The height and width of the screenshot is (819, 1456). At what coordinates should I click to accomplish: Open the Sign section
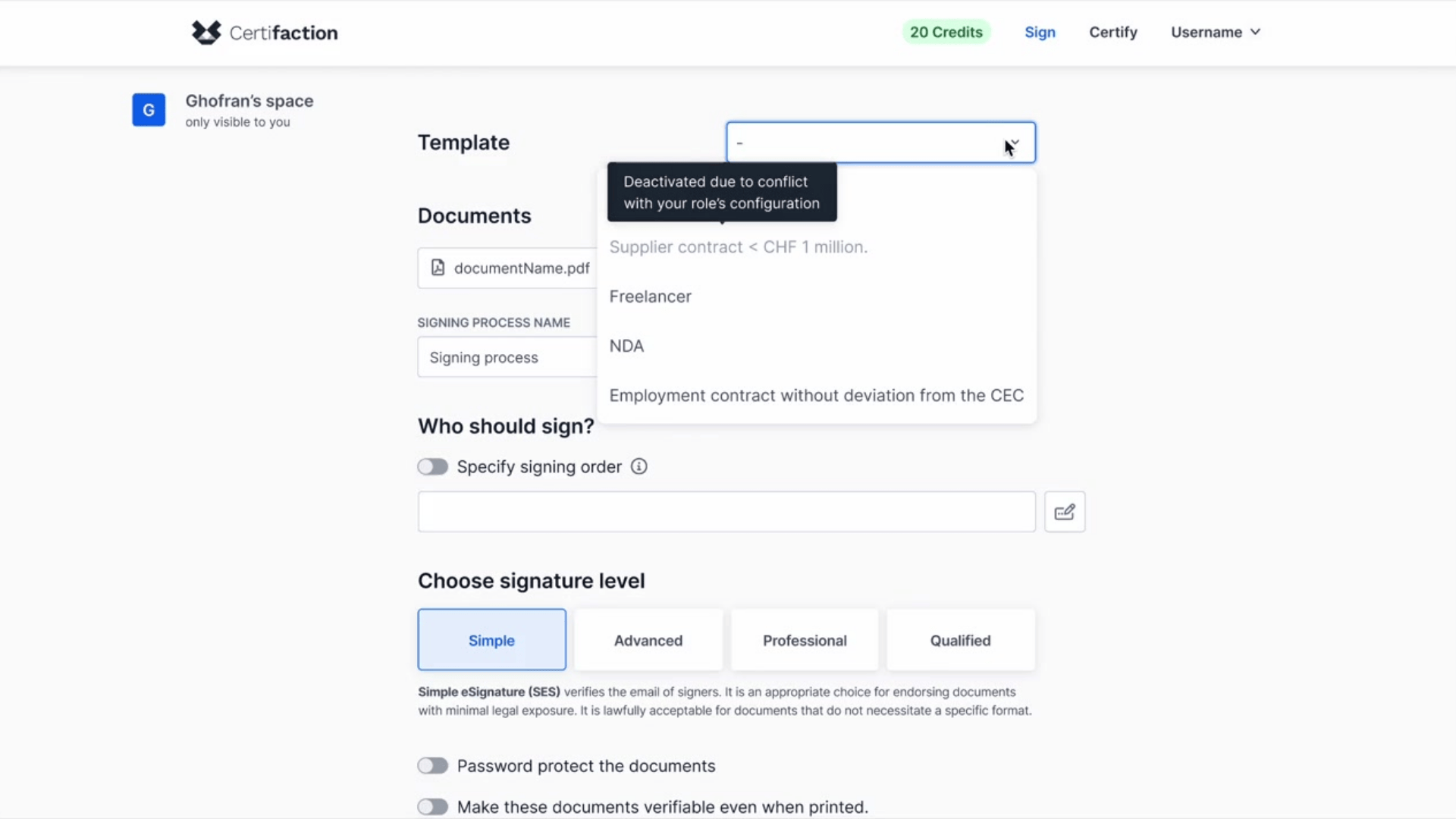pyautogui.click(x=1040, y=32)
